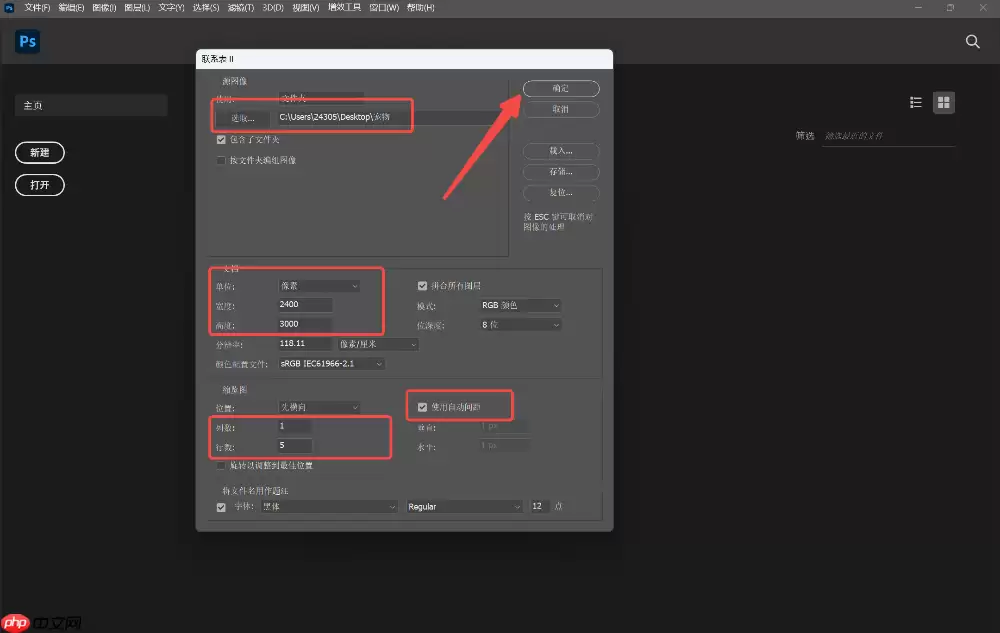Click the 确定 confirm button
Viewport: 1000px width, 633px height.
561,88
